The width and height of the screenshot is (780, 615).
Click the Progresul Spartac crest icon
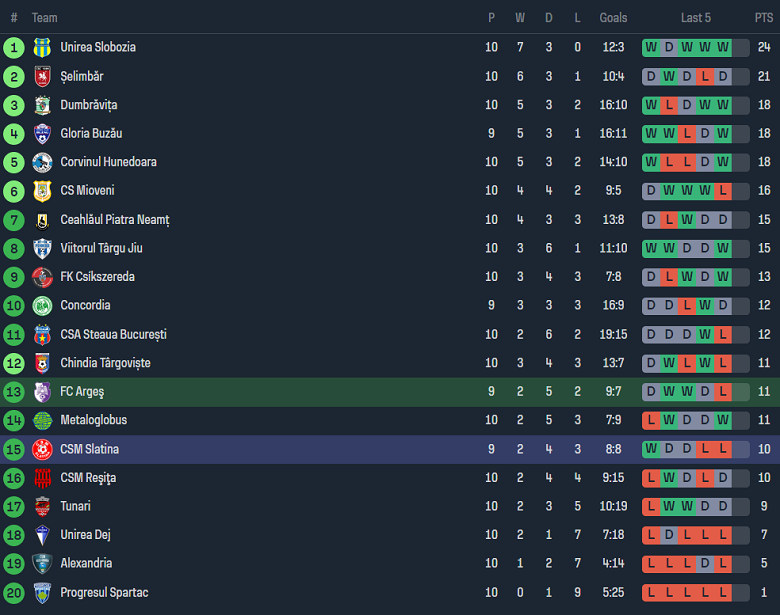pyautogui.click(x=42, y=592)
